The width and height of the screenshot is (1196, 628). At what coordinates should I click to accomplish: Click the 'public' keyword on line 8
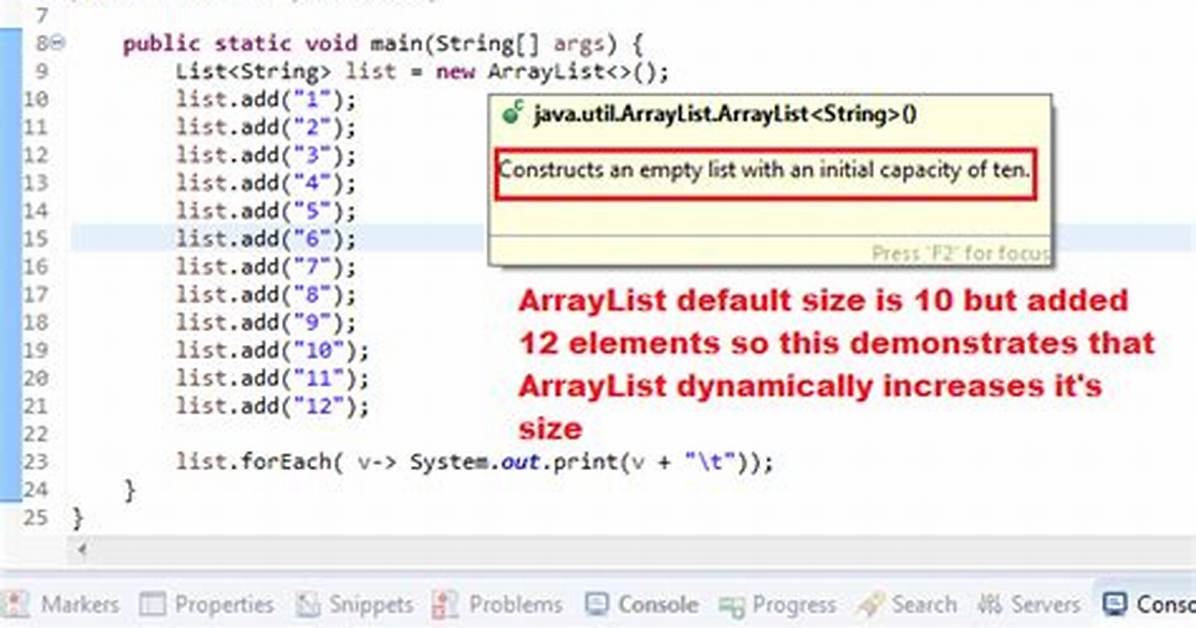point(161,44)
